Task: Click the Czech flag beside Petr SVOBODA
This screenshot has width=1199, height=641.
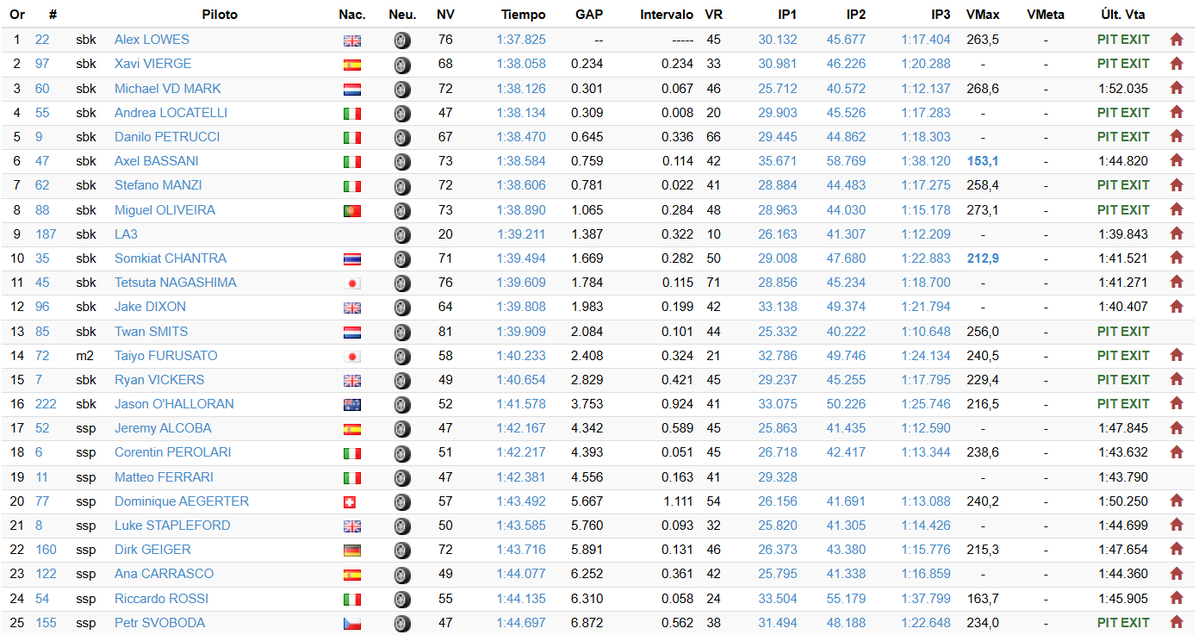Action: pos(352,624)
